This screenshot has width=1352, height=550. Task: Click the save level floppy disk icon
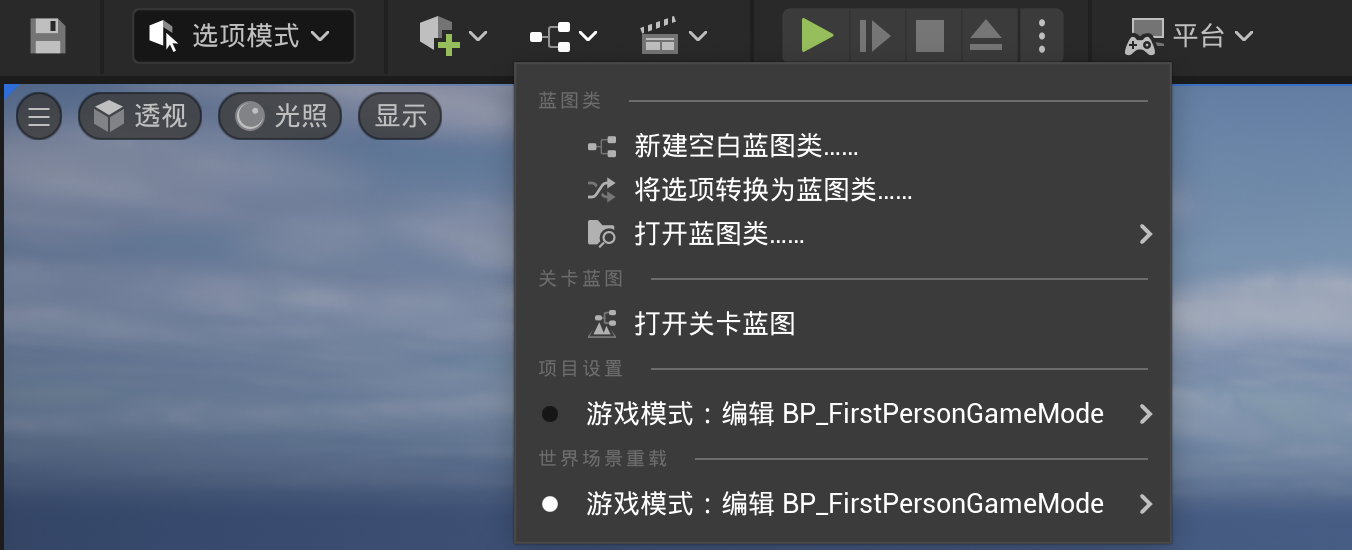[x=47, y=37]
